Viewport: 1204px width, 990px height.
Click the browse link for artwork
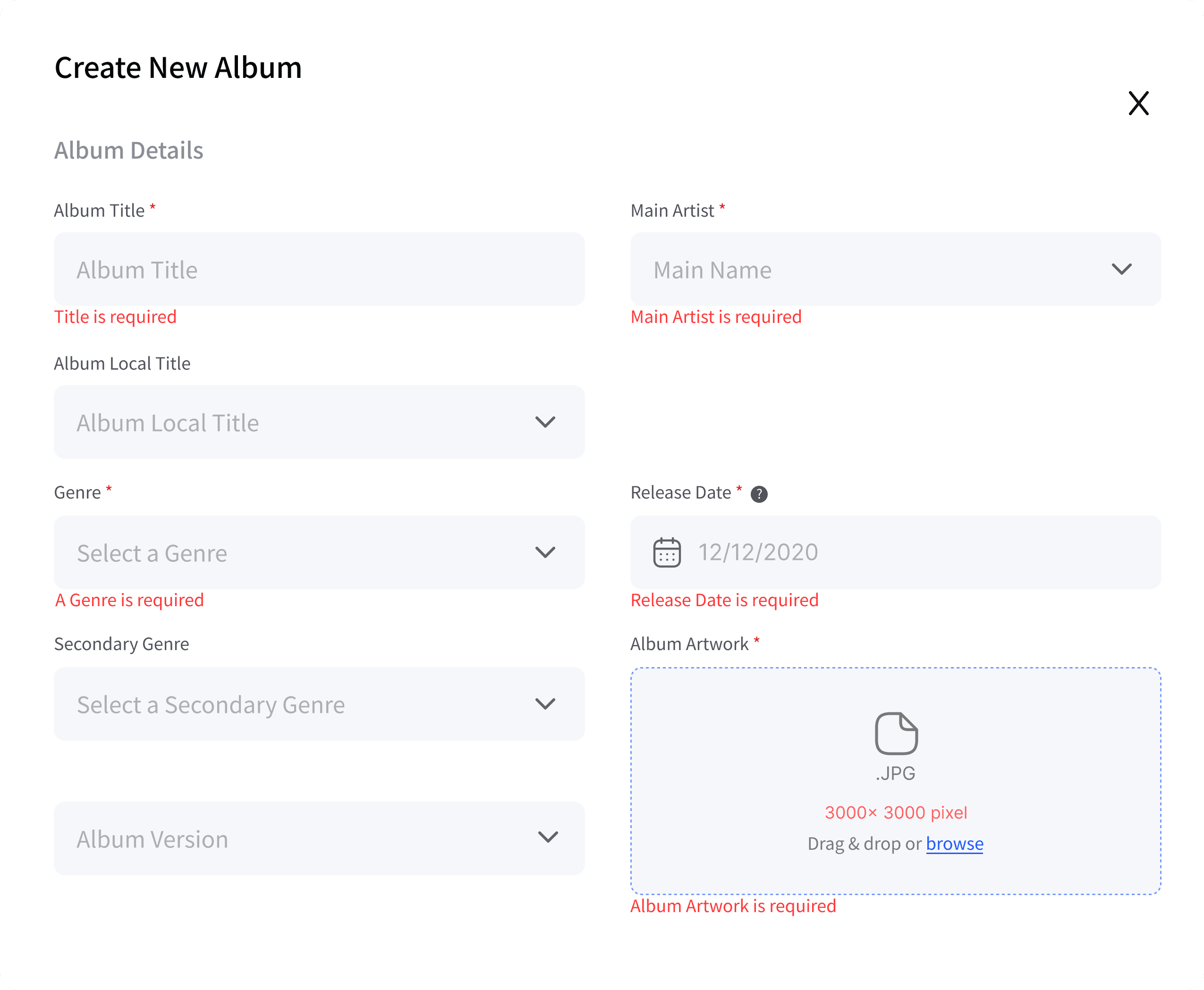click(954, 844)
